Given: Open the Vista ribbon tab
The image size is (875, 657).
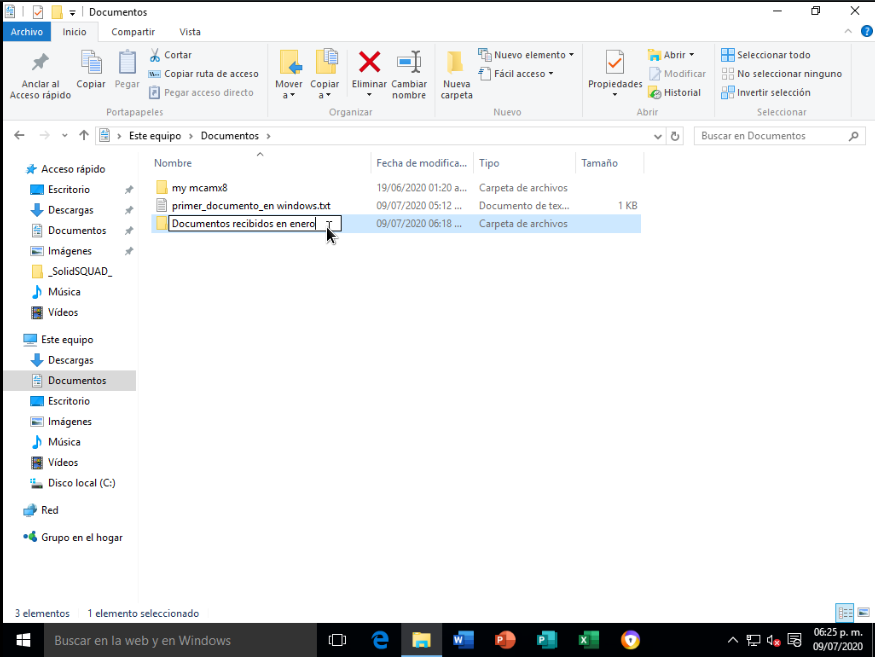Looking at the screenshot, I should tap(190, 32).
